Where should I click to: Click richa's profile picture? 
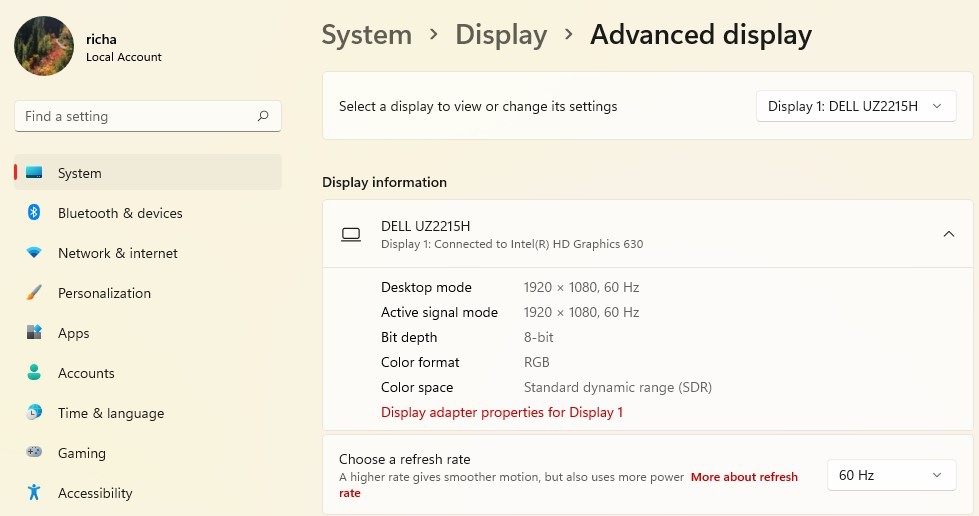tap(44, 46)
